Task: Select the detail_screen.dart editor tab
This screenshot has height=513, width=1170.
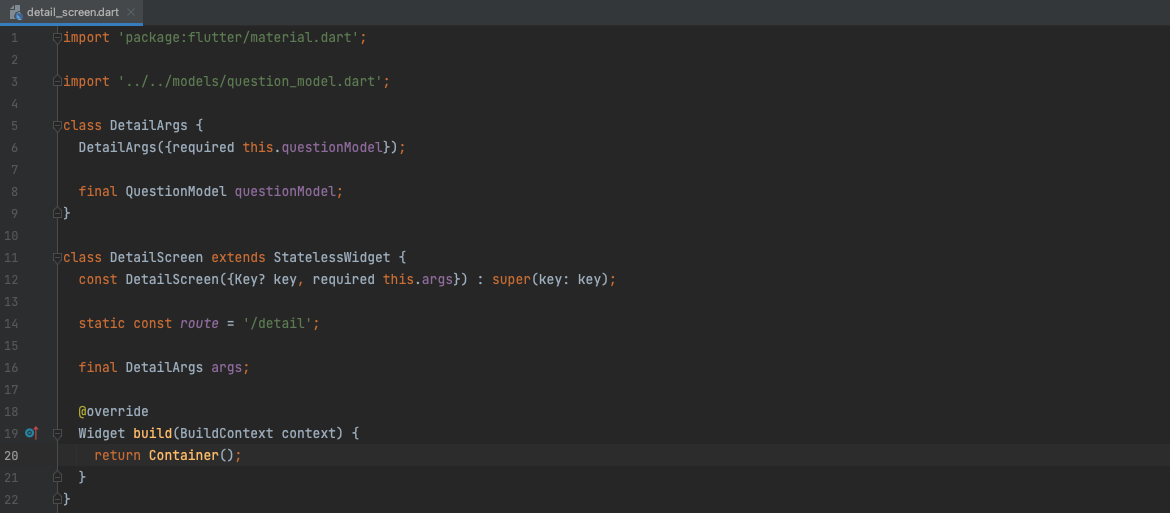Action: point(72,13)
